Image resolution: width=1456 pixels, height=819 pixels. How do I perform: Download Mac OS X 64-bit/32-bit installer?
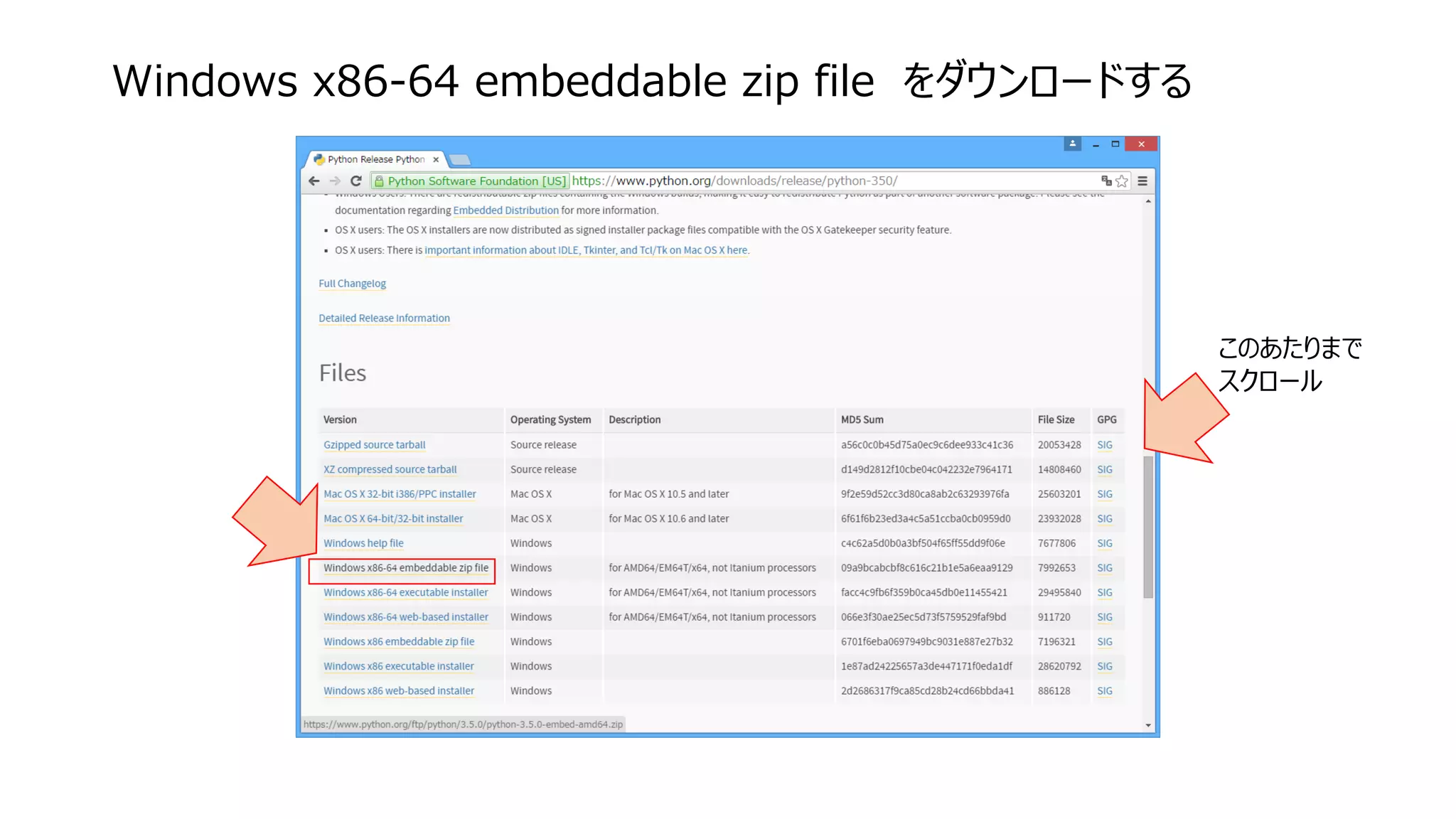pos(393,519)
